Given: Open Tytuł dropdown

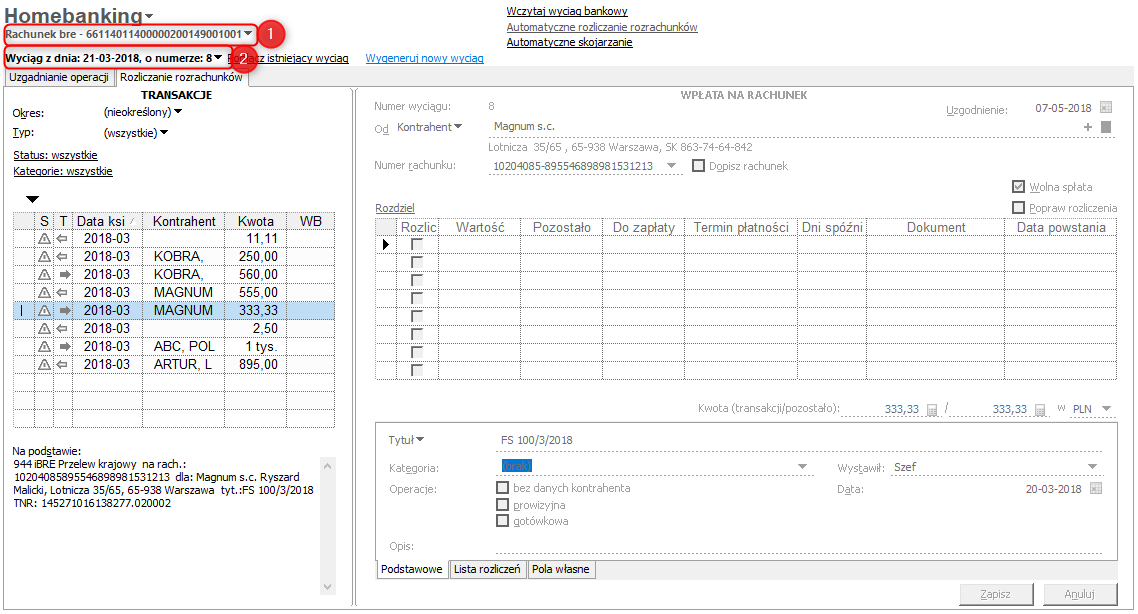Looking at the screenshot, I should tap(420, 440).
